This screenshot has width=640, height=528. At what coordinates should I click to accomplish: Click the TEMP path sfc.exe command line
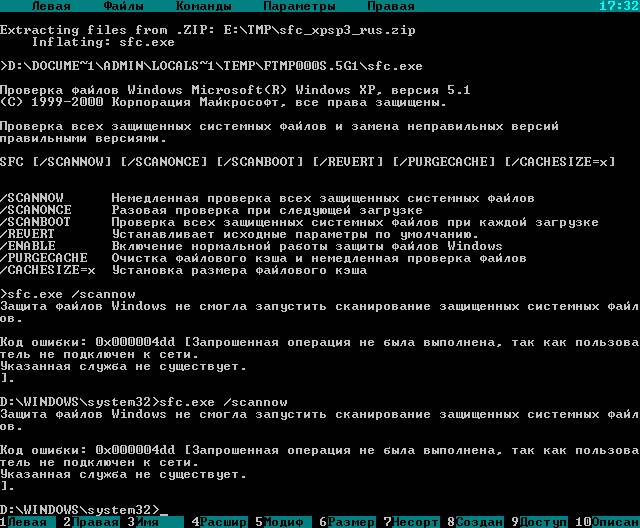point(211,66)
